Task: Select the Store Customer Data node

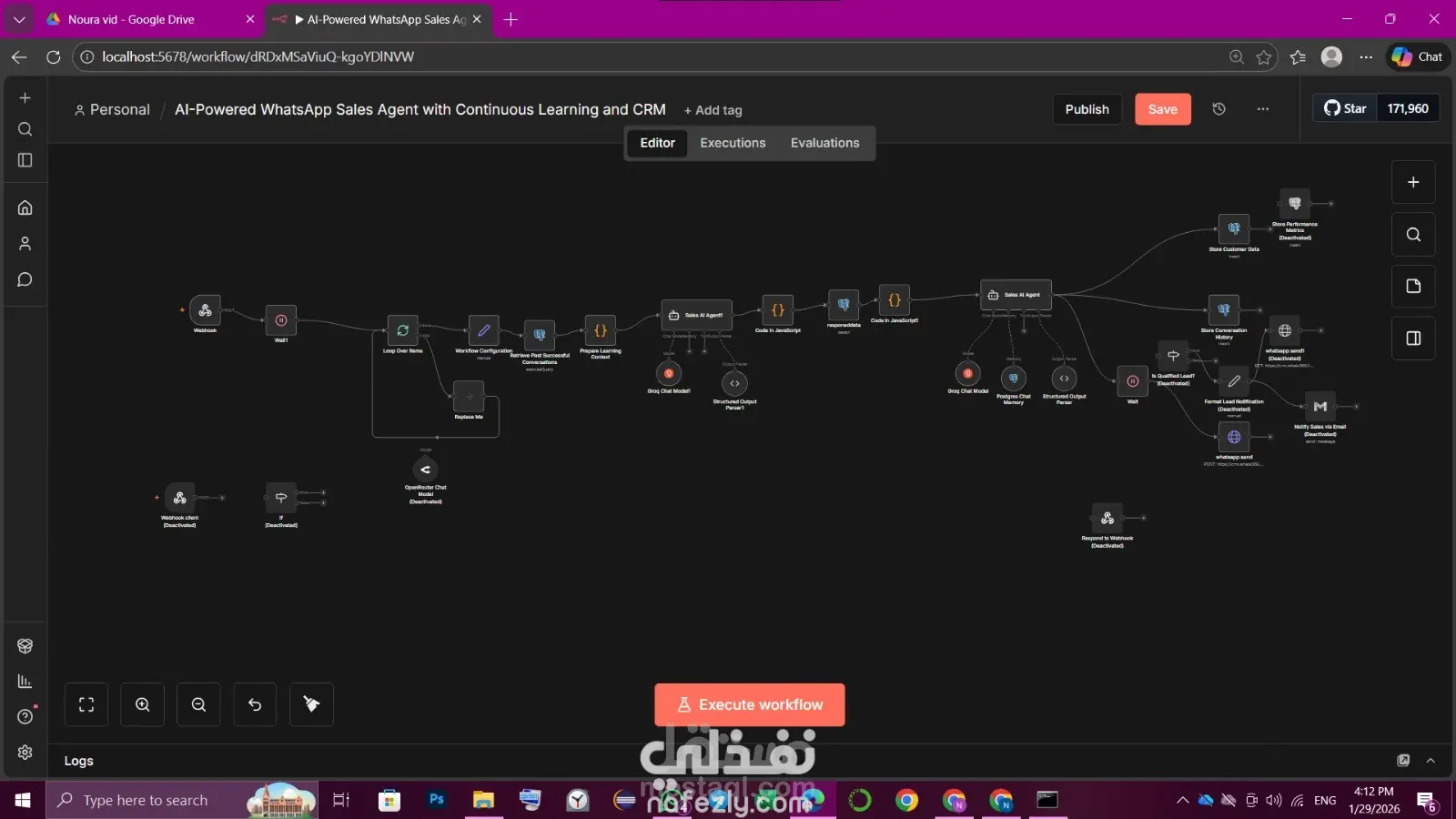Action: (1234, 228)
